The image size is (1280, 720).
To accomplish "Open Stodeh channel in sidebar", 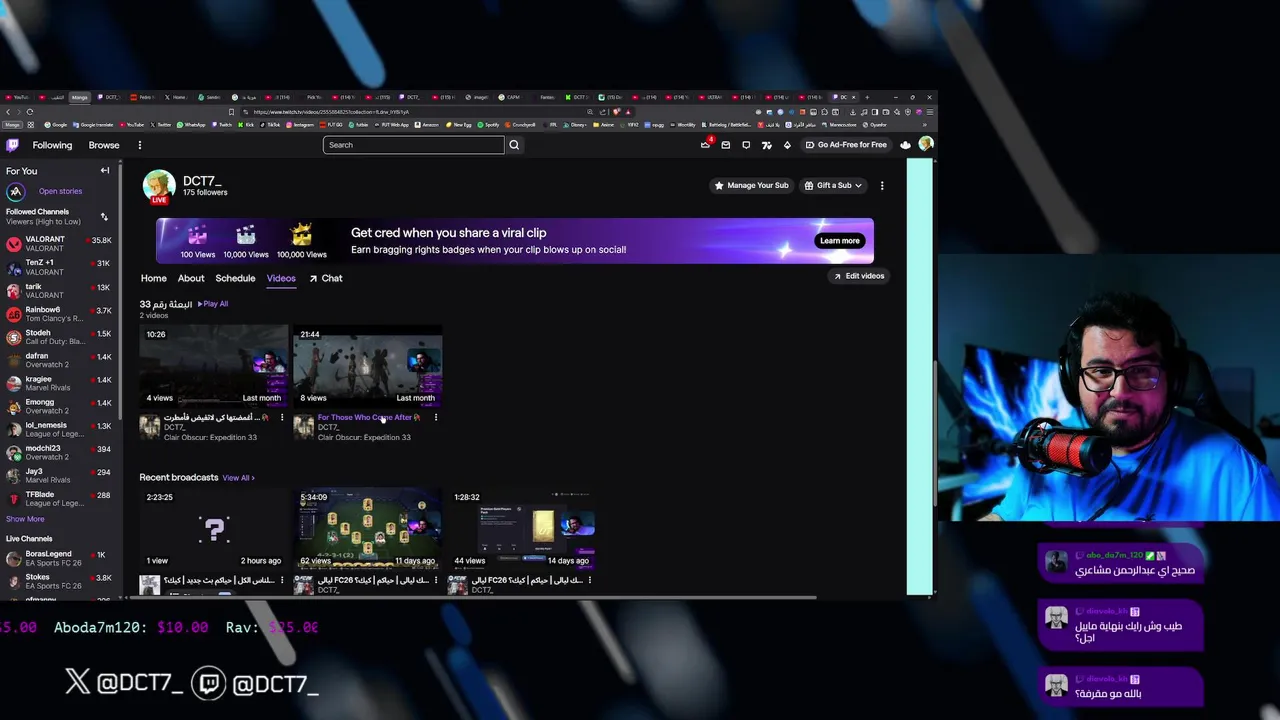I will pos(58,337).
